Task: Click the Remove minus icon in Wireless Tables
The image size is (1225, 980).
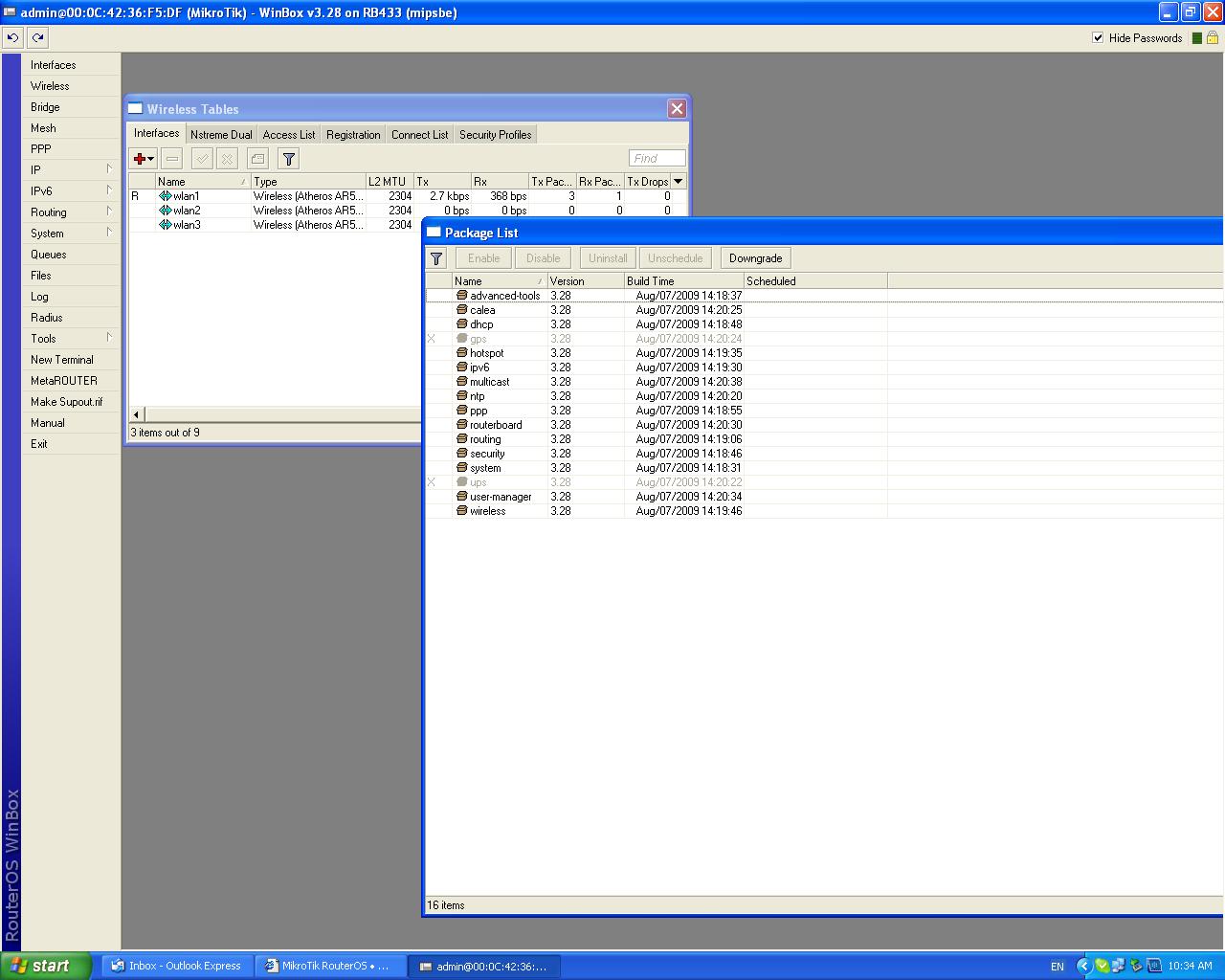Action: (172, 159)
